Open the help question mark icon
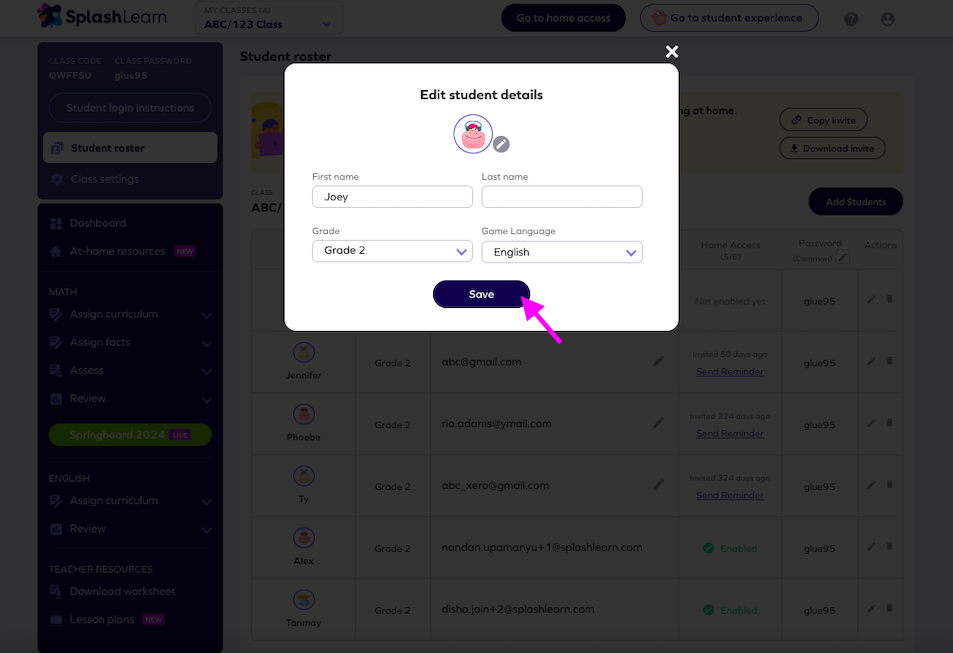Image resolution: width=953 pixels, height=653 pixels. coord(851,19)
